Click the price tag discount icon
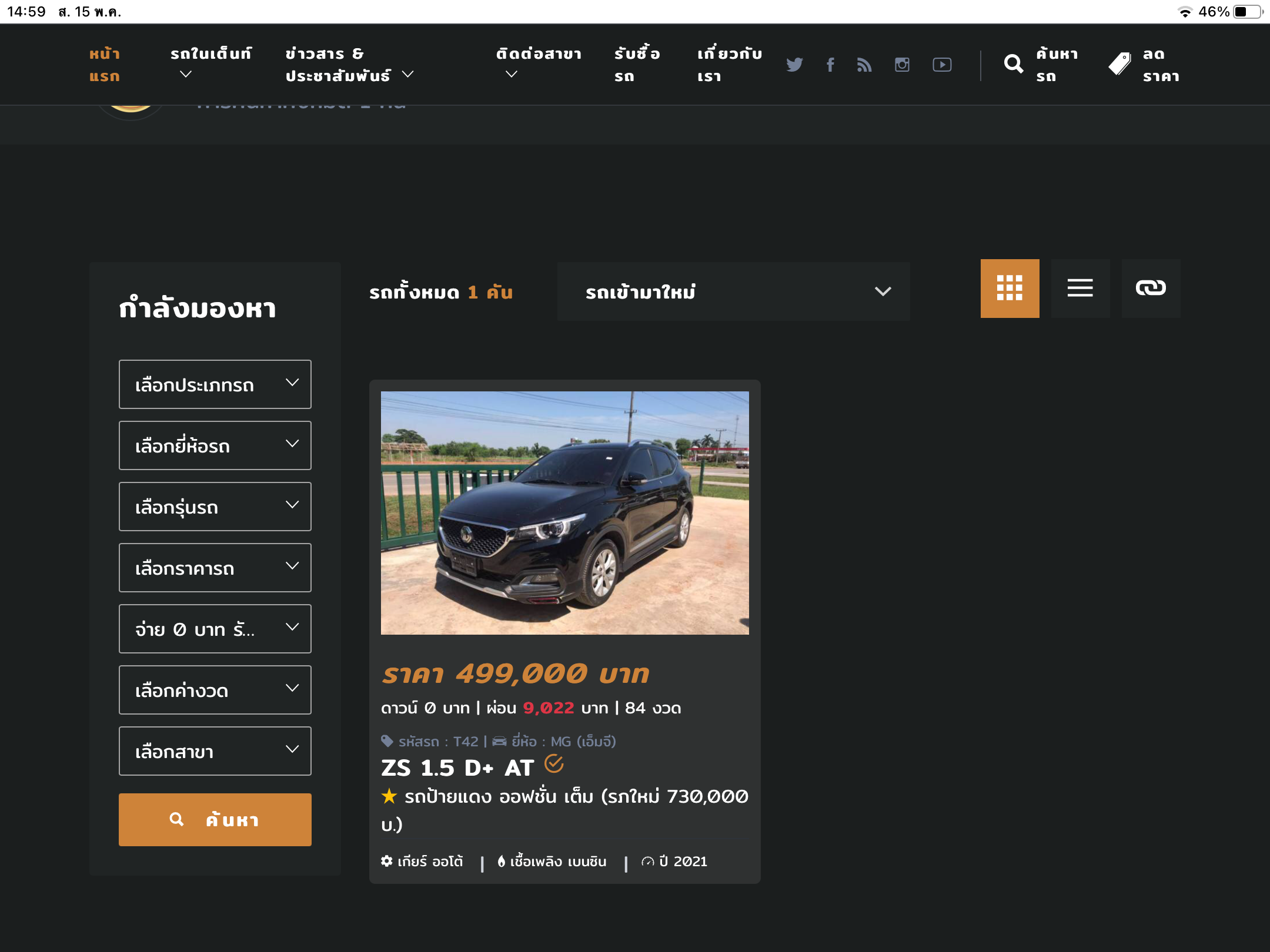 coord(1119,64)
